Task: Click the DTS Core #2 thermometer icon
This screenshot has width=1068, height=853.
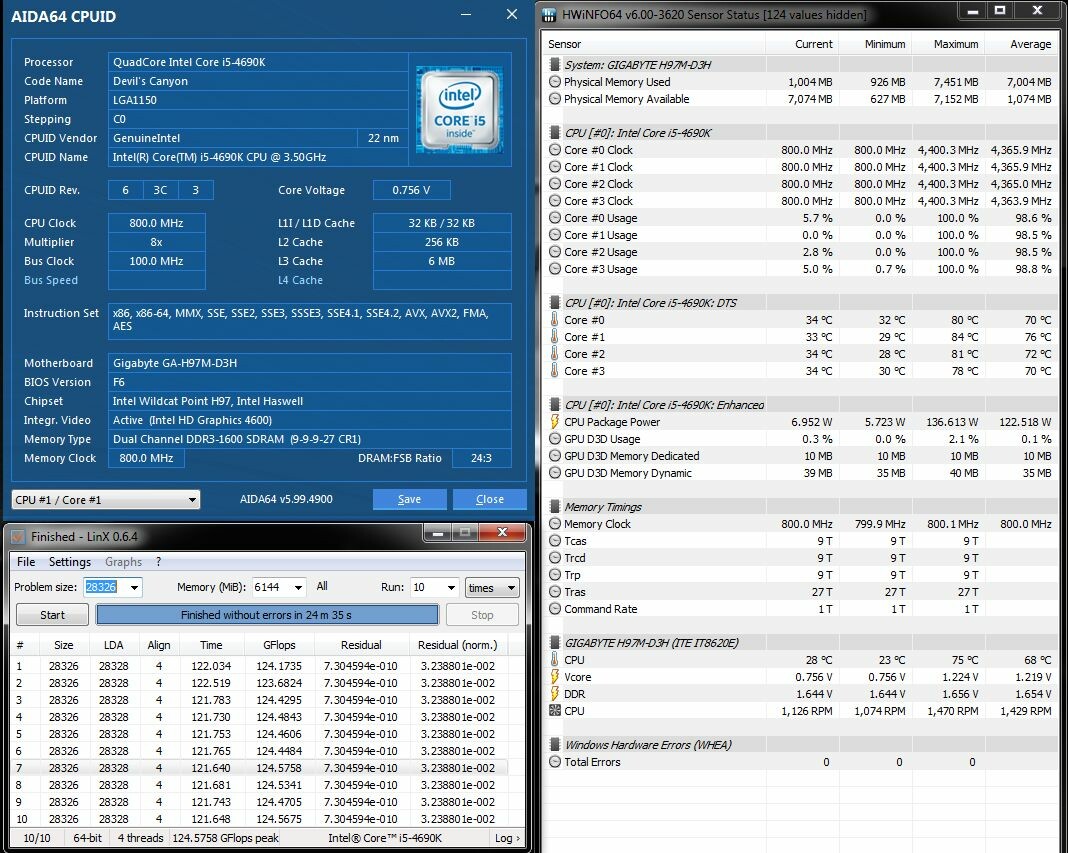Action: click(554, 354)
